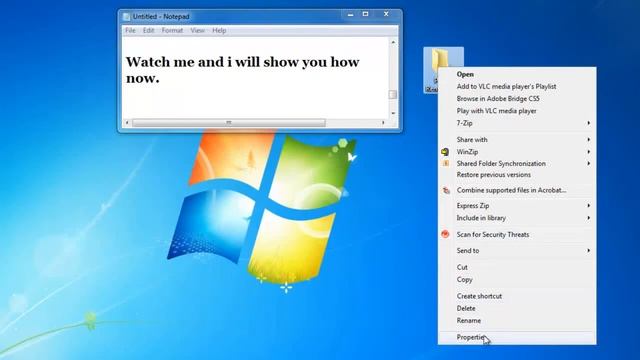Close the Notepad window
Viewport: 640px width, 360px height.
386,14
